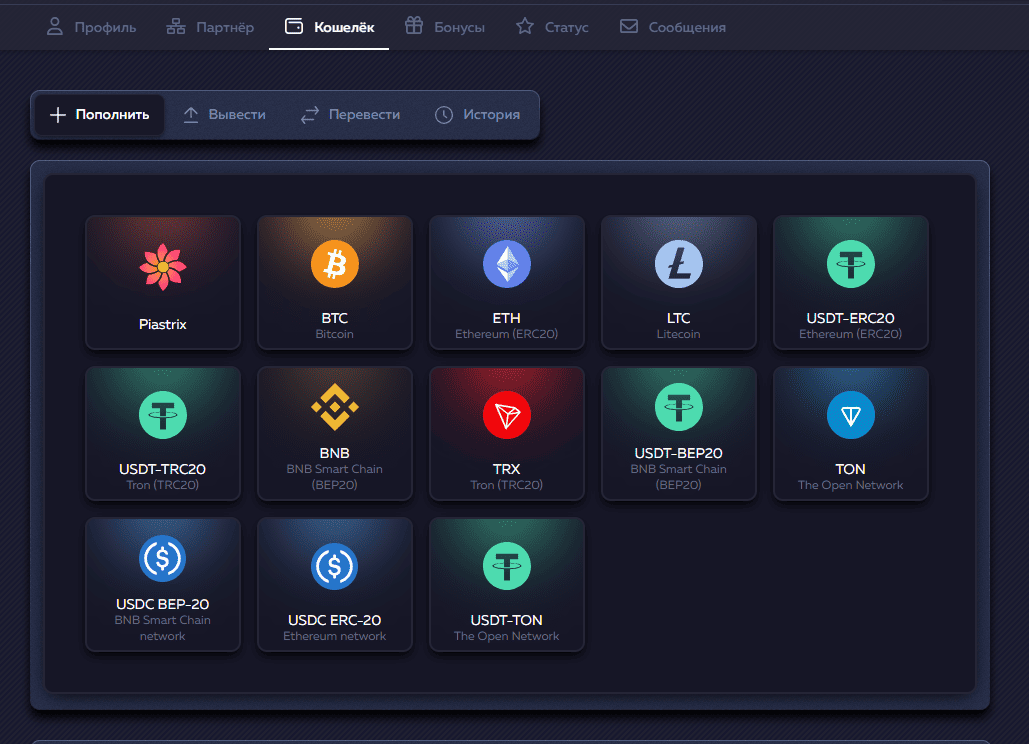Click the USDC ERC-20 label text
Image resolution: width=1029 pixels, height=744 pixels.
335,620
